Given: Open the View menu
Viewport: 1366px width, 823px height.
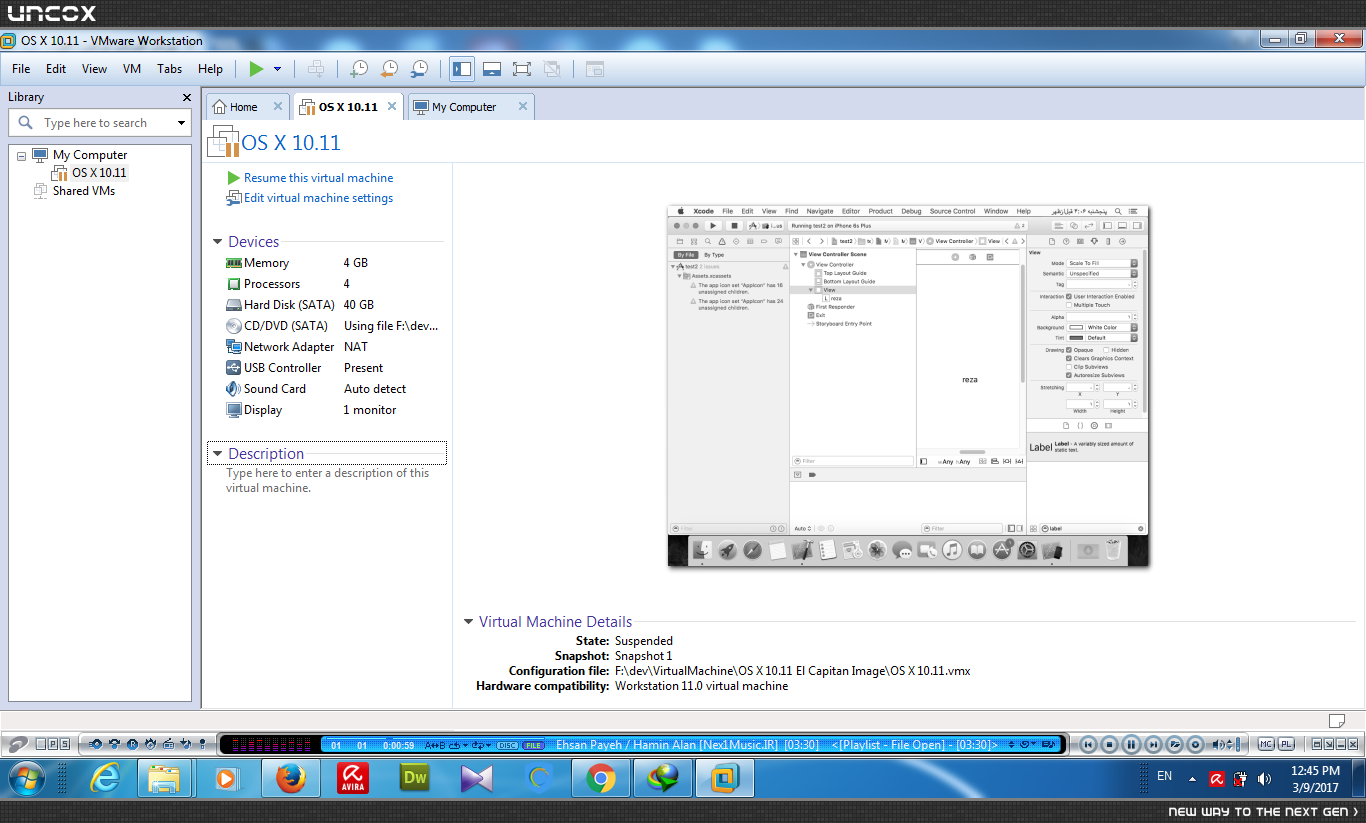Looking at the screenshot, I should click(x=94, y=69).
